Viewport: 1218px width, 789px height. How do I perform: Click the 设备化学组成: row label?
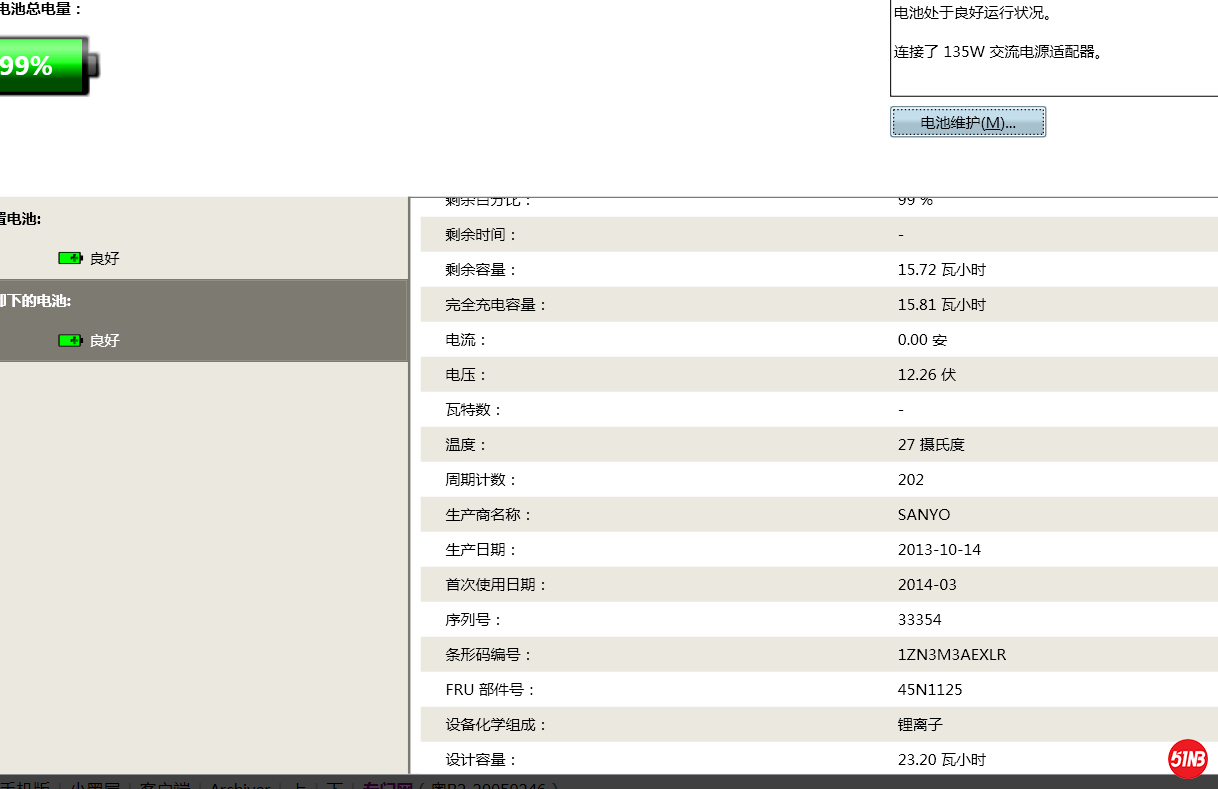click(497, 725)
